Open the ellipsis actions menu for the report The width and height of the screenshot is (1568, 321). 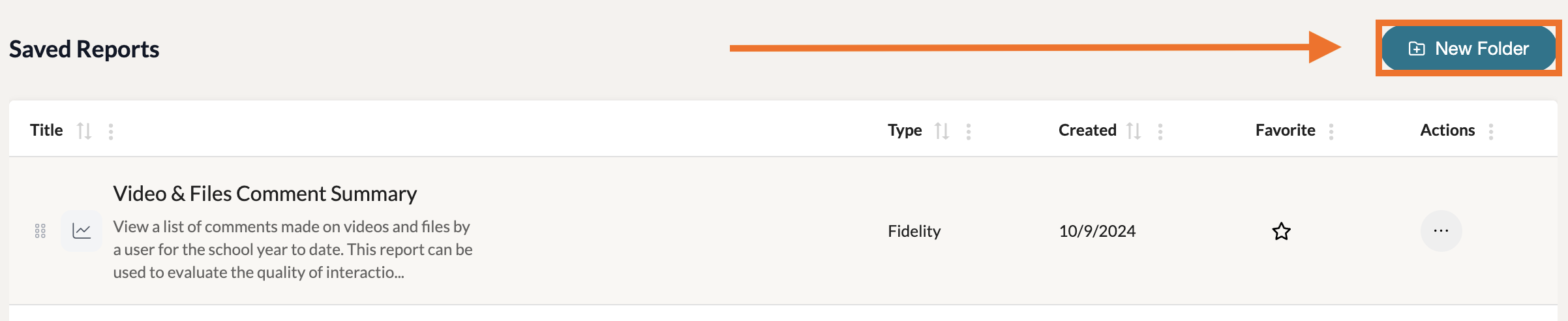click(1441, 231)
